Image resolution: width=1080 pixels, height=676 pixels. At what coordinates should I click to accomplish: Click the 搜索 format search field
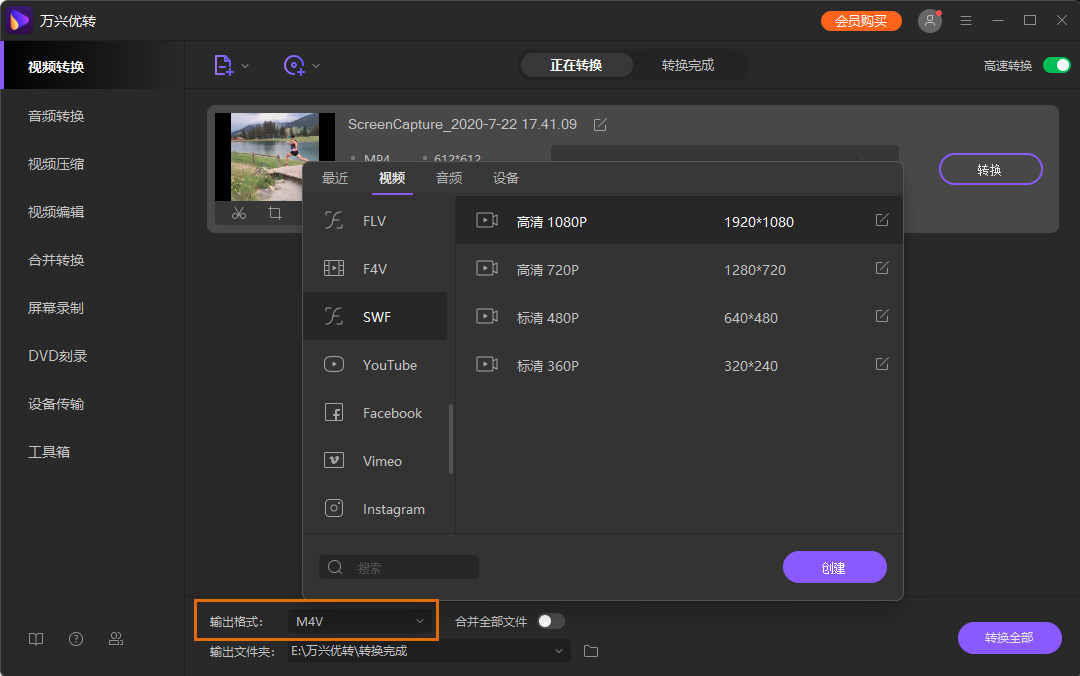(399, 567)
